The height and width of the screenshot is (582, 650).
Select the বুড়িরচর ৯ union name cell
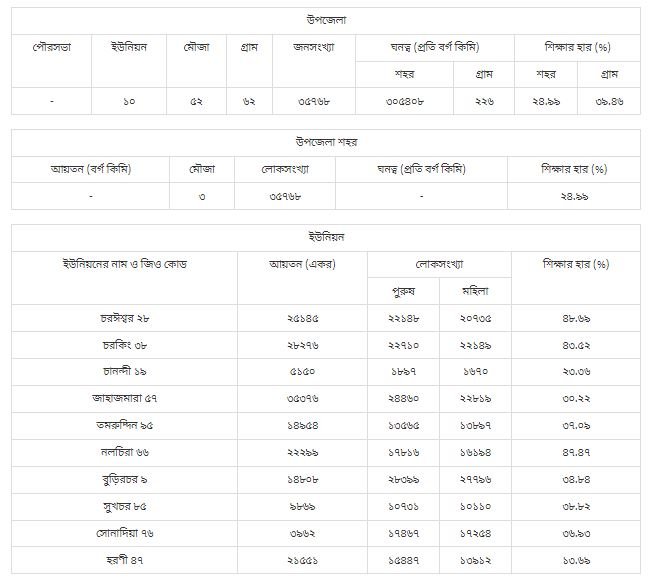pos(125,476)
